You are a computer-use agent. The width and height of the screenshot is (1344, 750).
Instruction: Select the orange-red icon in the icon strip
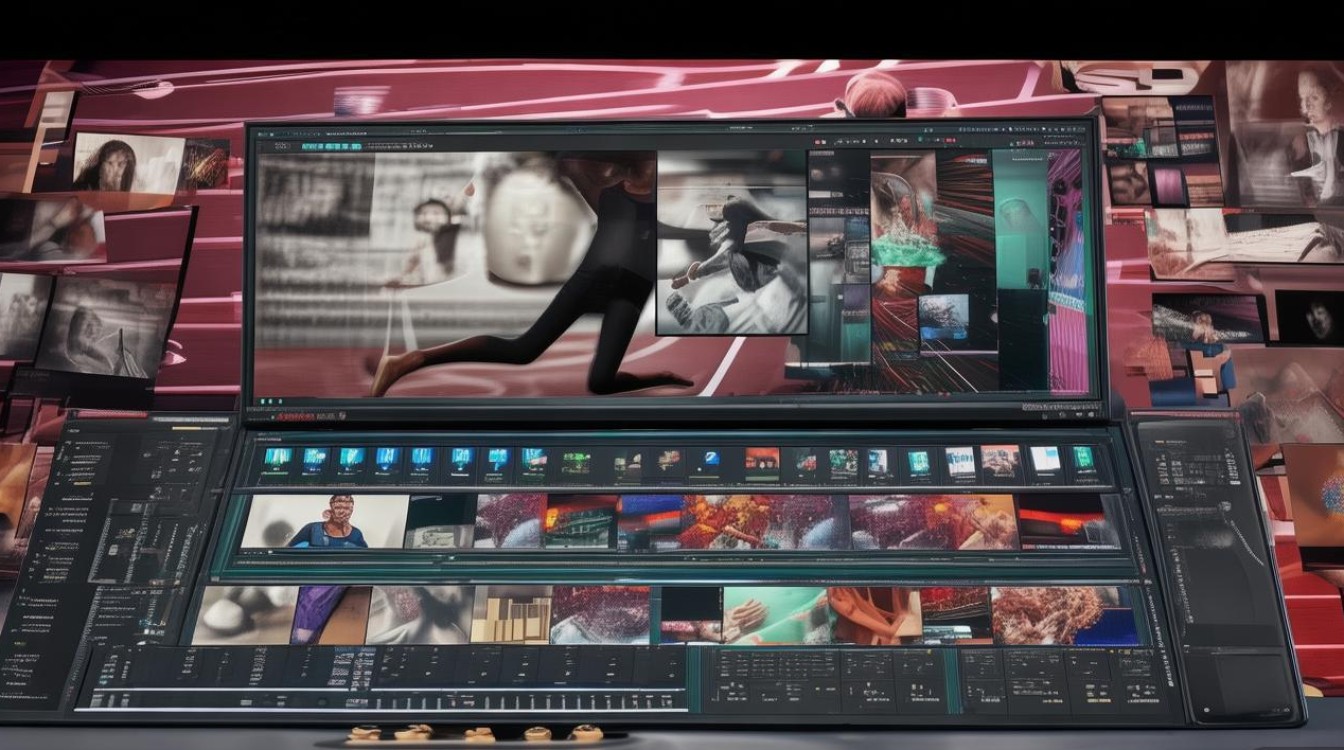761,461
